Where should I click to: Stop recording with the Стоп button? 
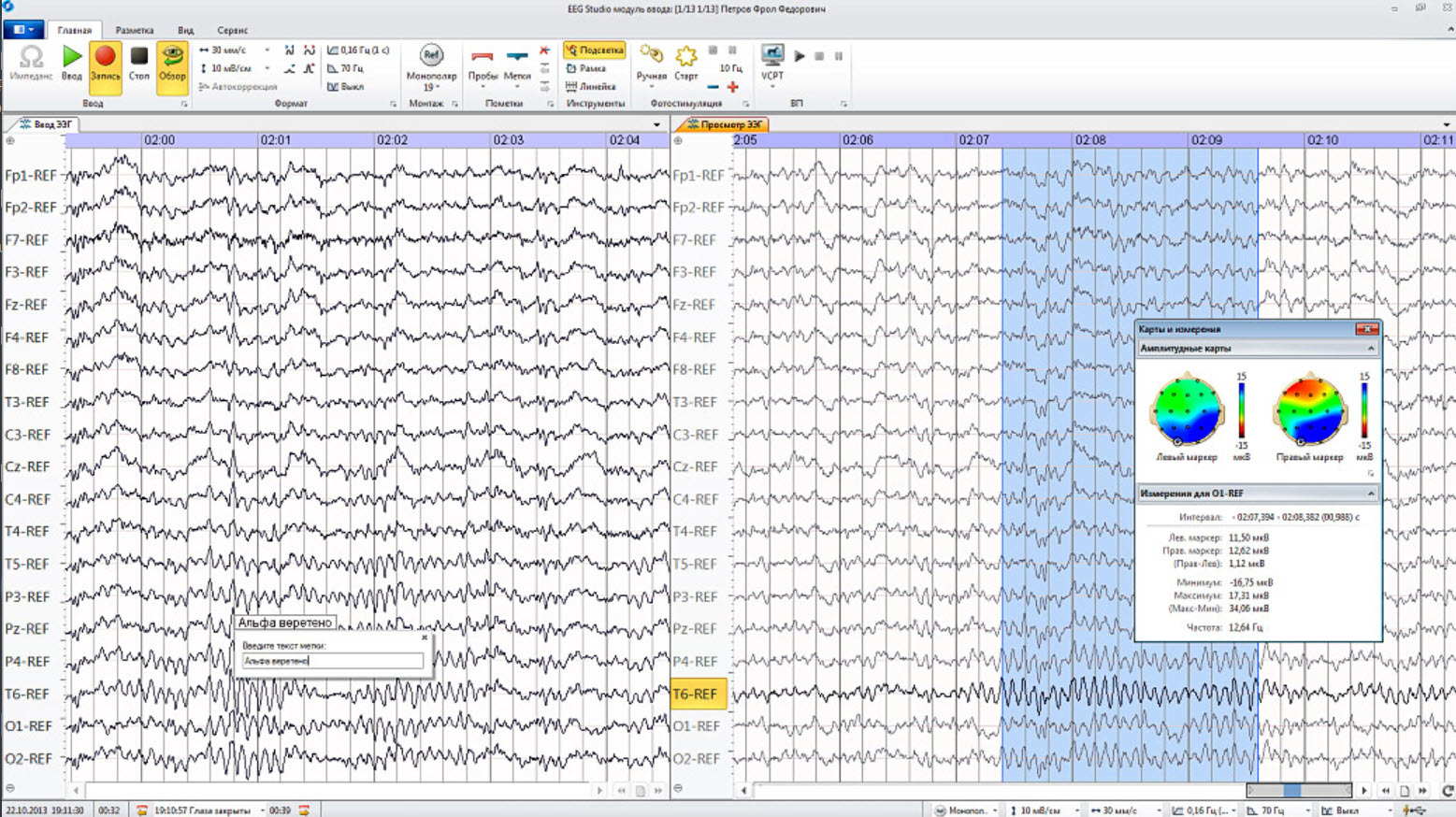(139, 64)
